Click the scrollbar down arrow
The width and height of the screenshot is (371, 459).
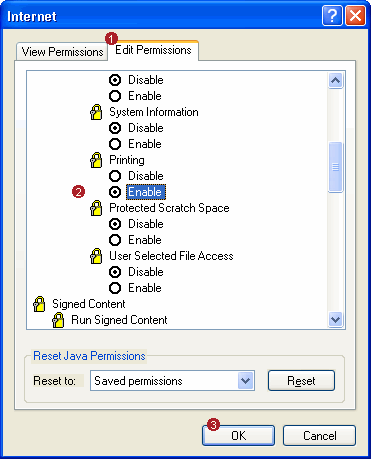(335, 320)
